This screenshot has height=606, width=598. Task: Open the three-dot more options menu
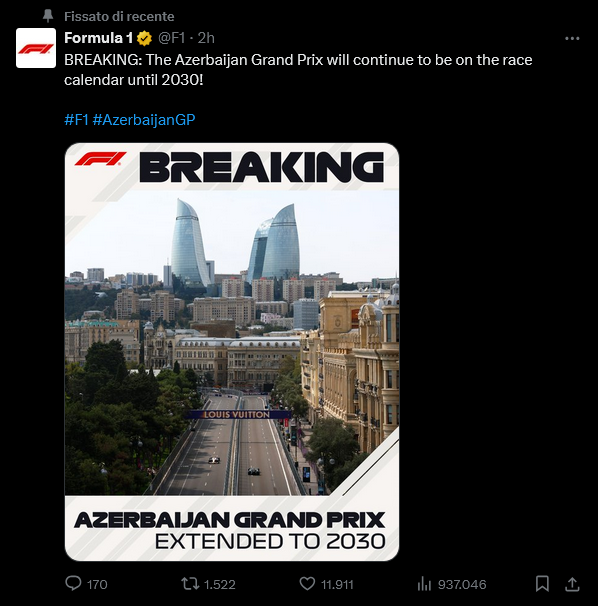[572, 38]
